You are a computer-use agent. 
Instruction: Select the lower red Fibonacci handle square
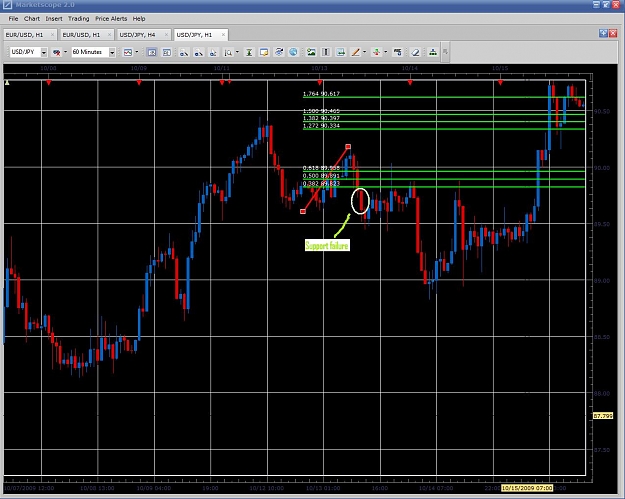(303, 211)
